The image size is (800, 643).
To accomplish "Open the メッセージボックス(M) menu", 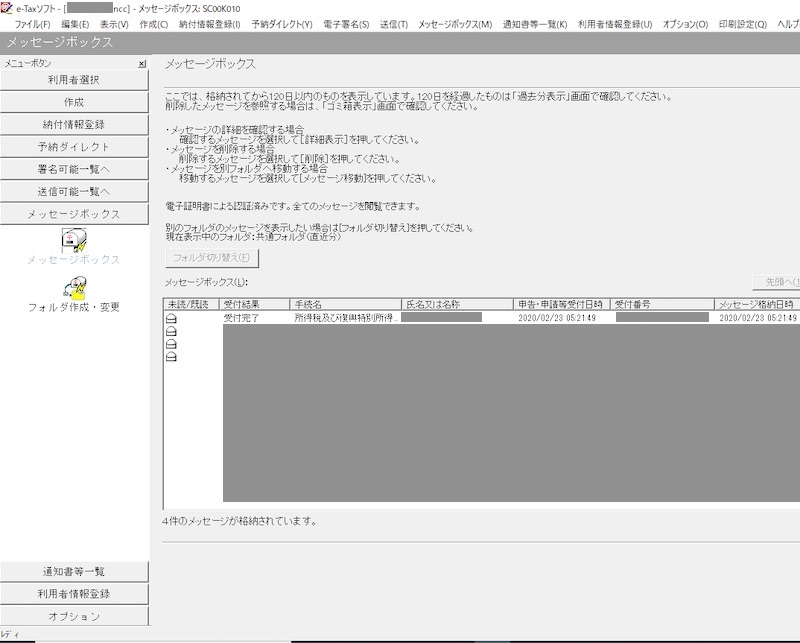I will click(x=455, y=24).
